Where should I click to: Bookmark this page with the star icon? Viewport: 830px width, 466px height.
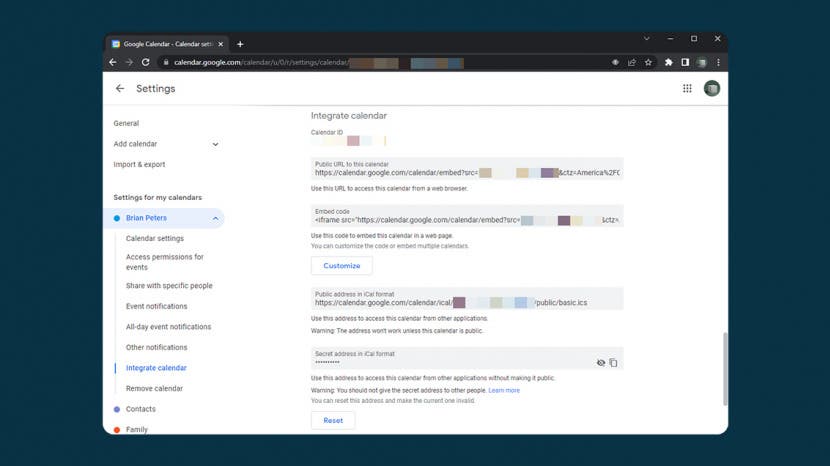[648, 62]
